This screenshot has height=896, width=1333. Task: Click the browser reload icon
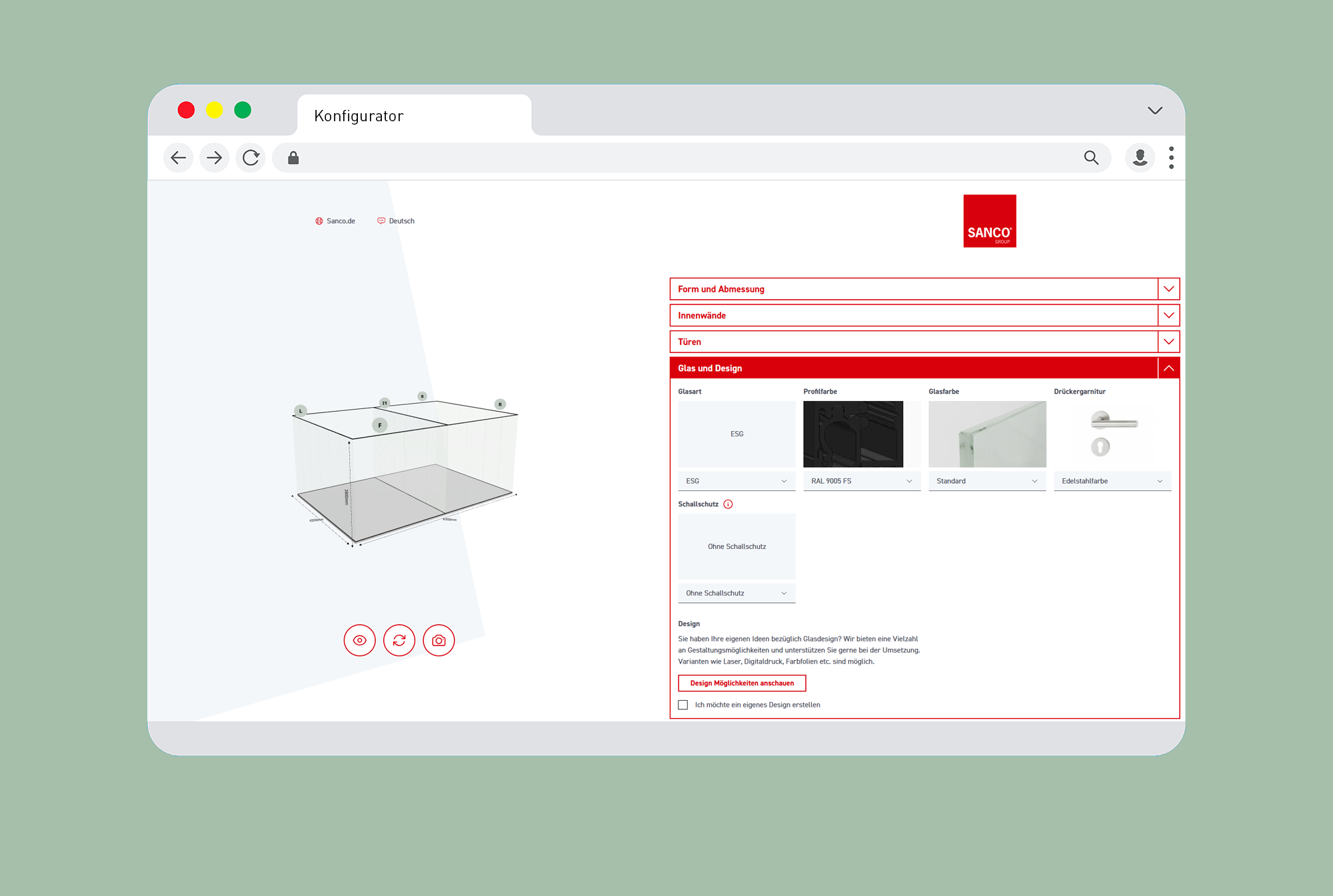pyautogui.click(x=251, y=158)
